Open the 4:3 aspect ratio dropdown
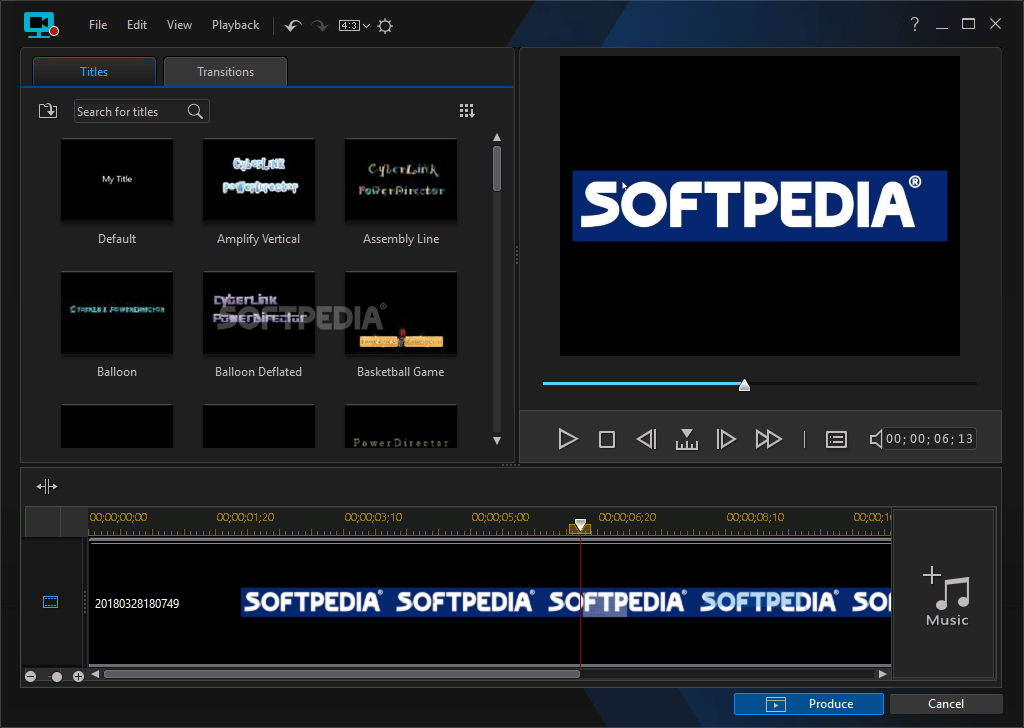 (x=354, y=25)
